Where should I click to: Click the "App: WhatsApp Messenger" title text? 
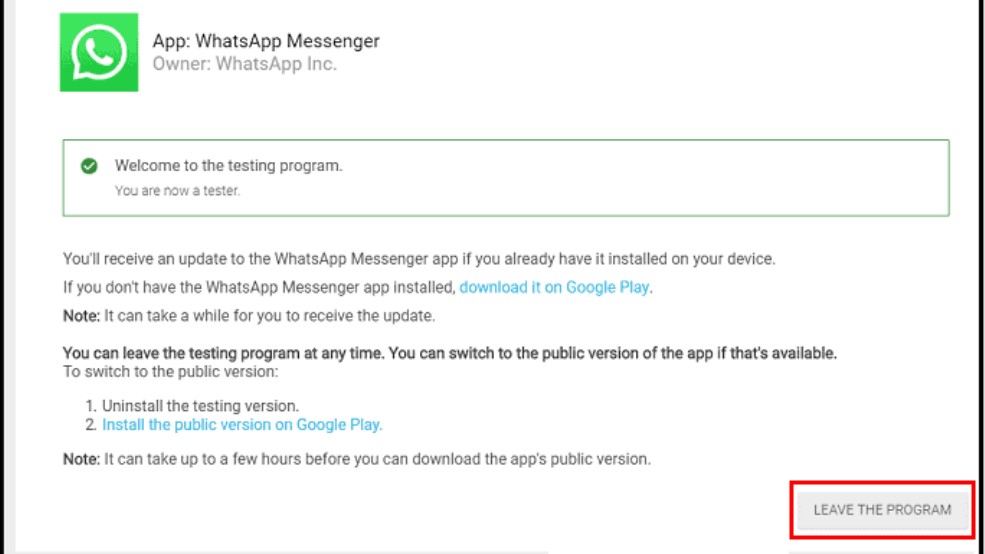coord(266,41)
